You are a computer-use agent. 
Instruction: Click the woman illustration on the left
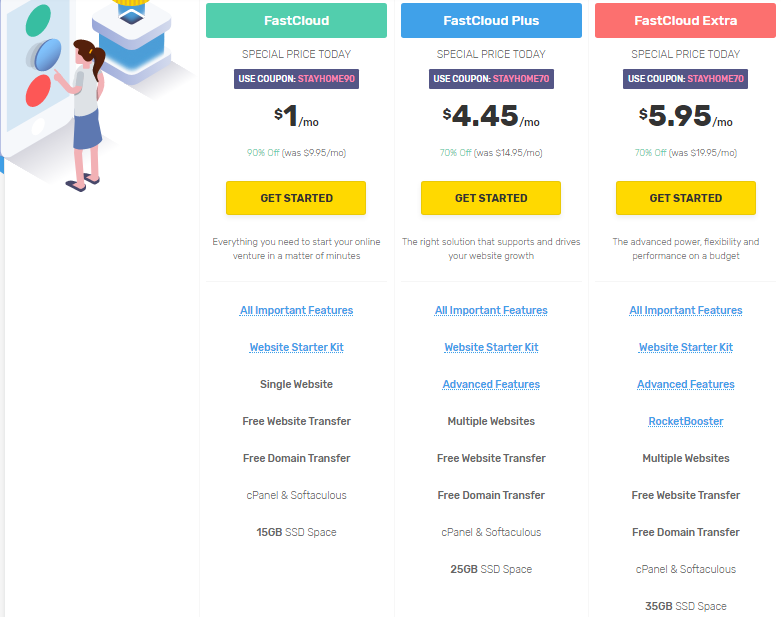(85, 115)
